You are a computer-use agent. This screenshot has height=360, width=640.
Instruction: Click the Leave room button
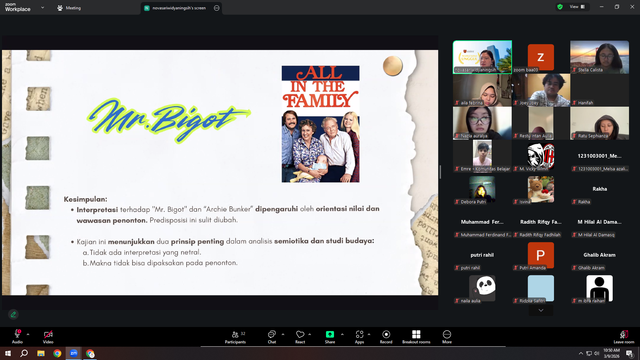[624, 337]
